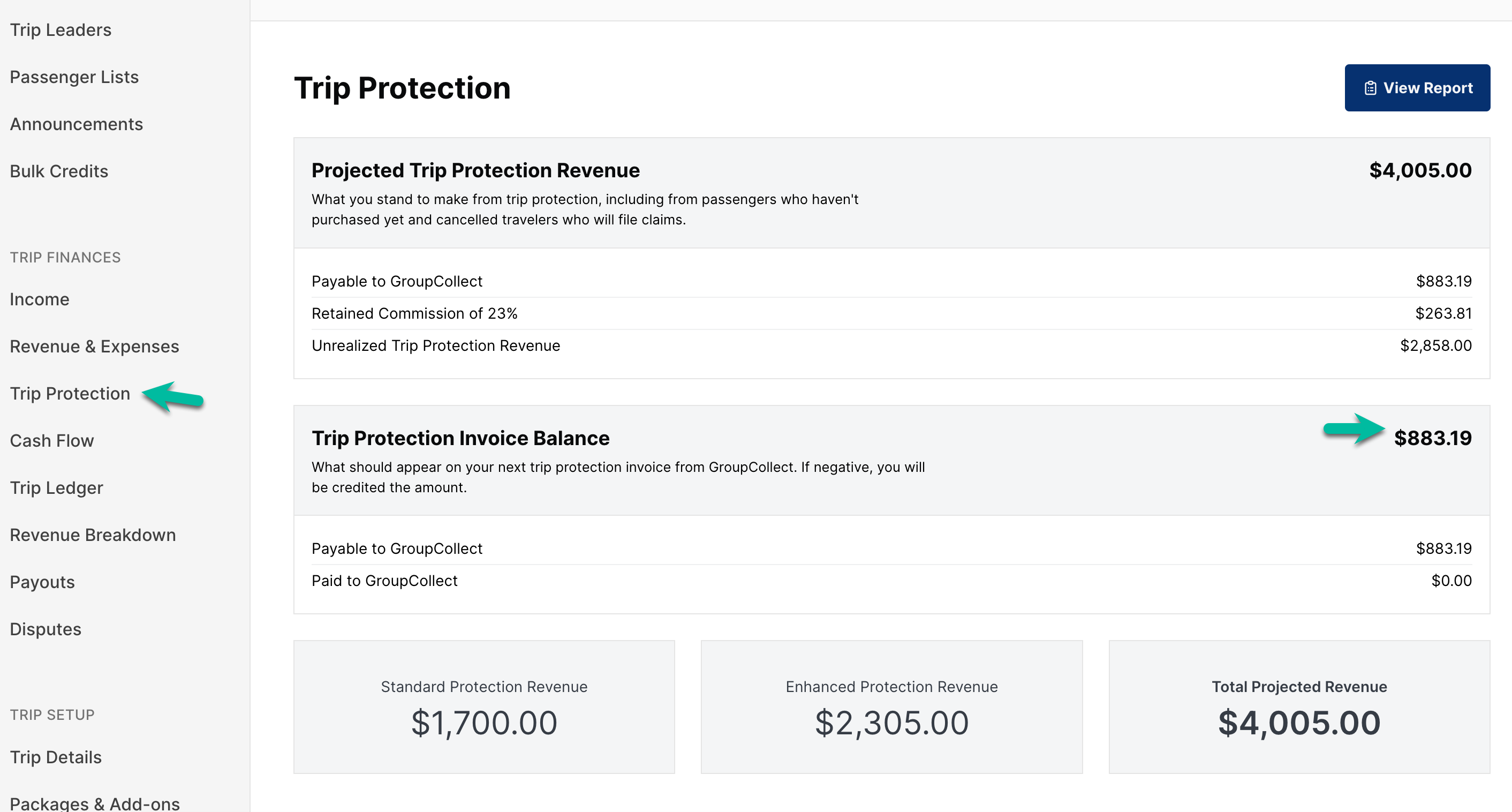View the Trip Ledger

coord(56,487)
